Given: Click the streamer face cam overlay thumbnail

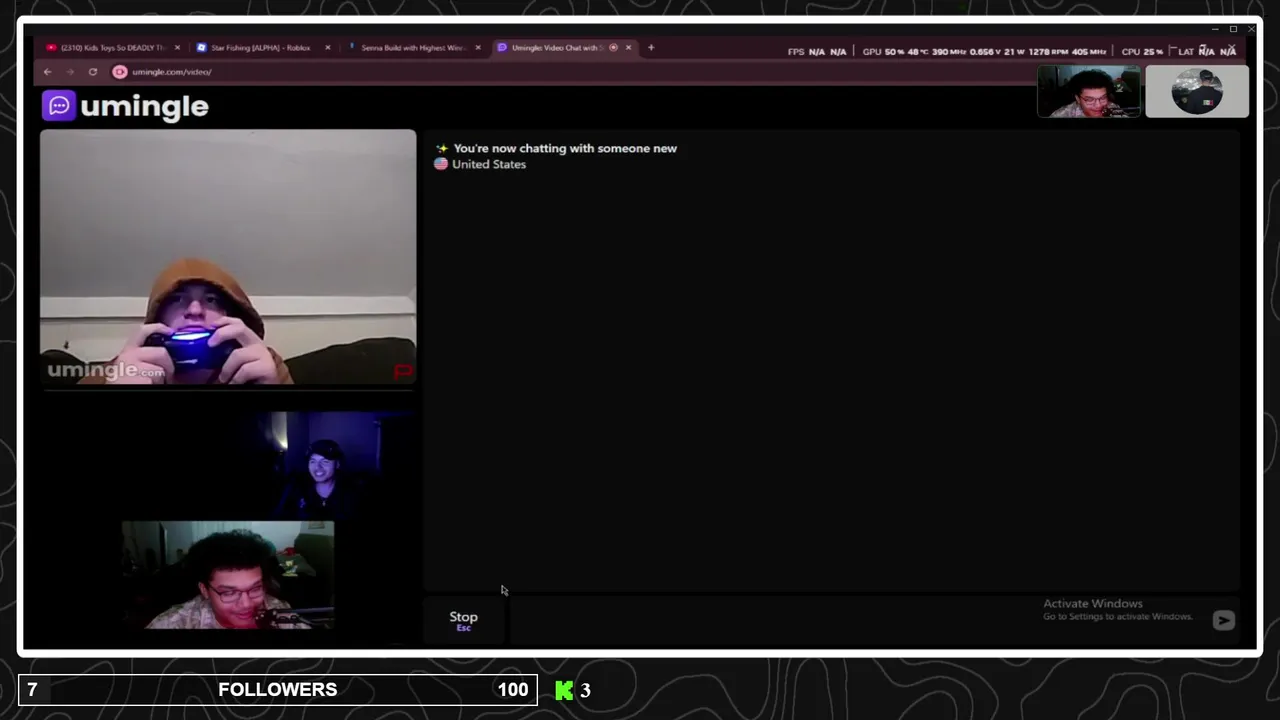Looking at the screenshot, I should click(x=1089, y=92).
